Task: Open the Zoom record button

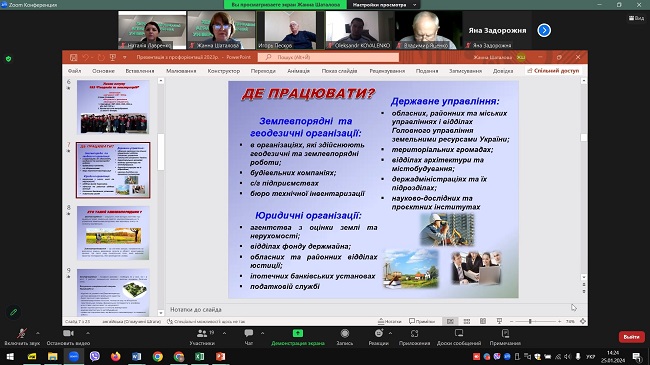Action: click(344, 333)
